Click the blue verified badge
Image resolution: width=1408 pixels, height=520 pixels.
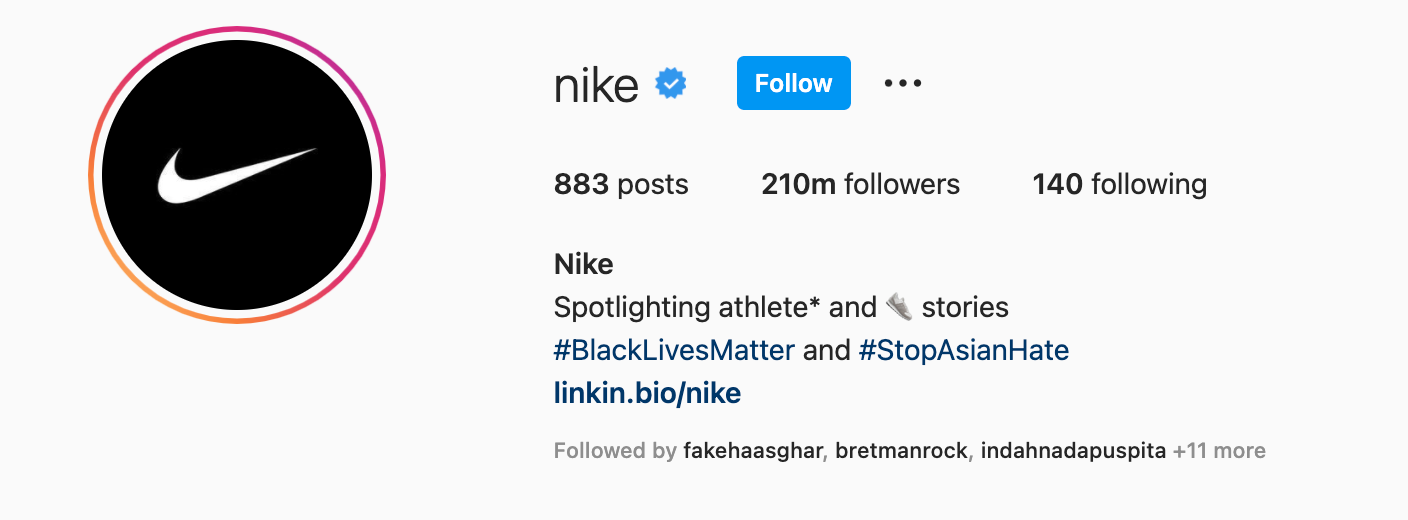coord(670,84)
